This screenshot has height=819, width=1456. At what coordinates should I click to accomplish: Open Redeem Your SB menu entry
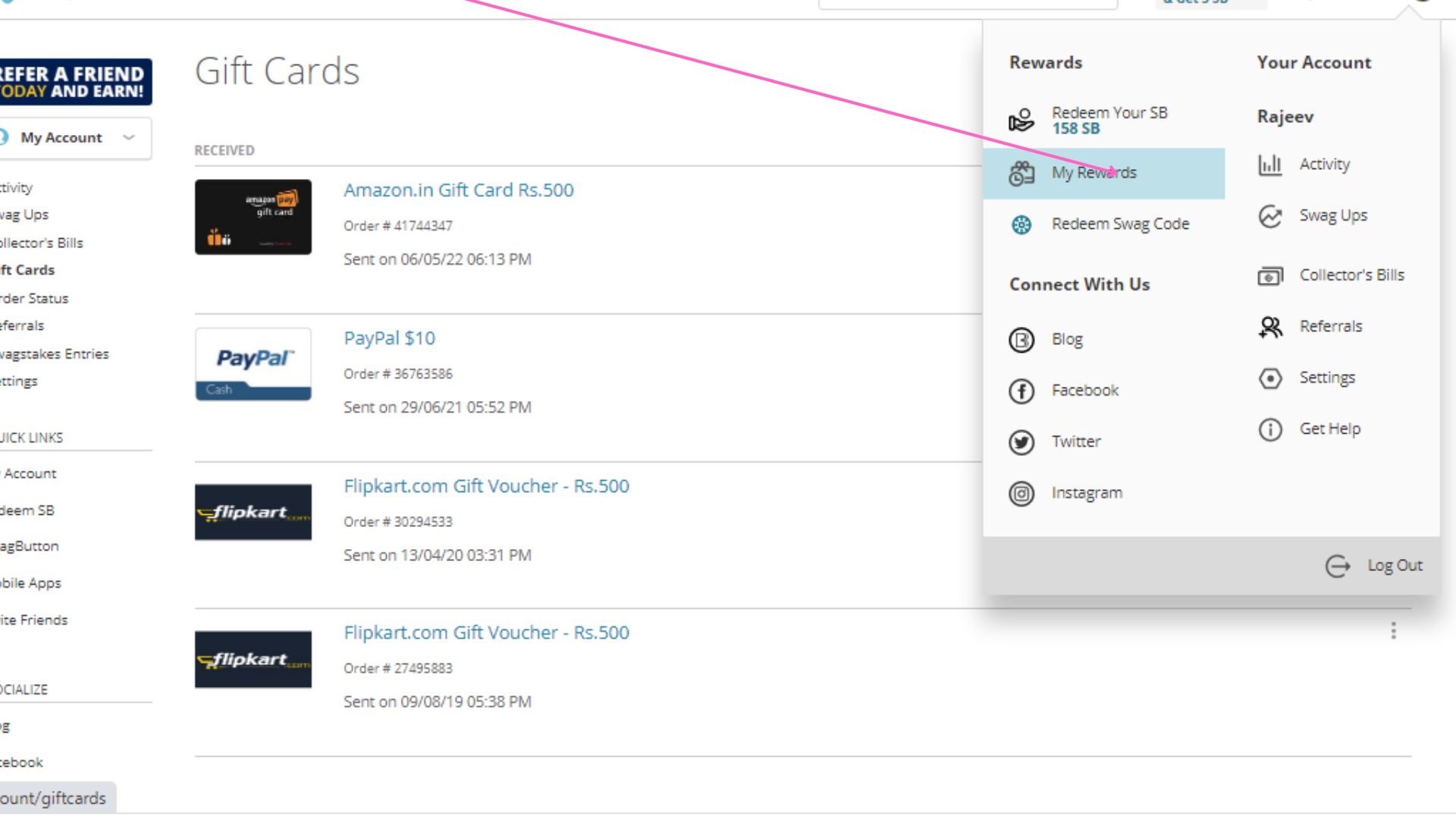(x=1103, y=120)
